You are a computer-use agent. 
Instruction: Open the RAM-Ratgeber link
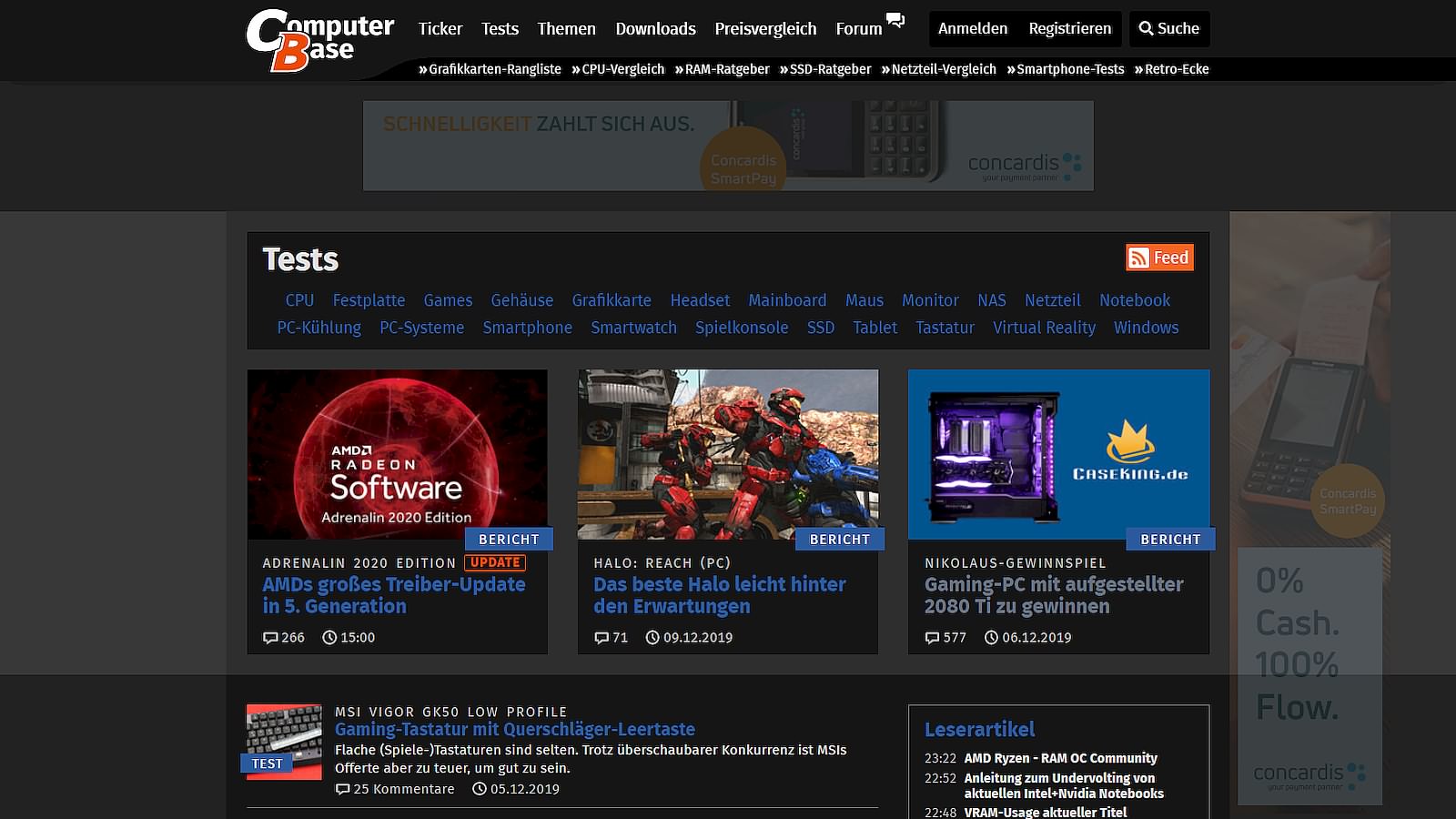click(x=722, y=69)
